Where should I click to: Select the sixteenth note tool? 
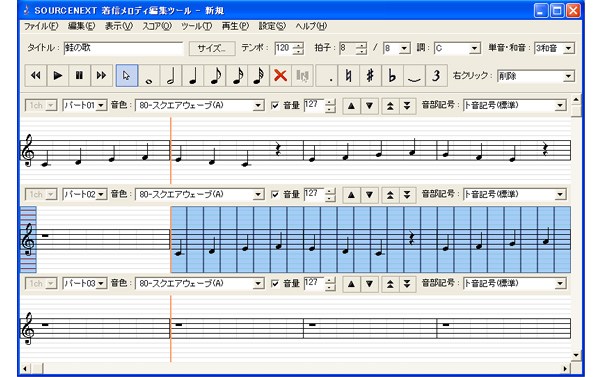tap(236, 75)
